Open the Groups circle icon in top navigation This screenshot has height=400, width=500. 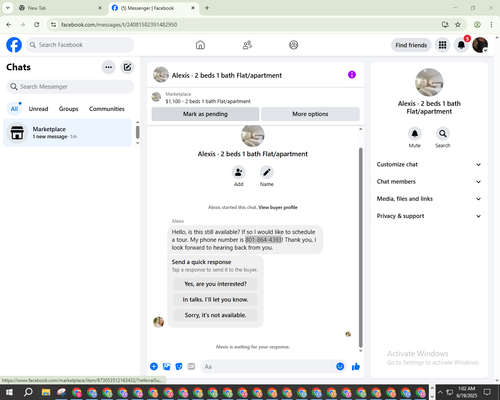pos(294,45)
